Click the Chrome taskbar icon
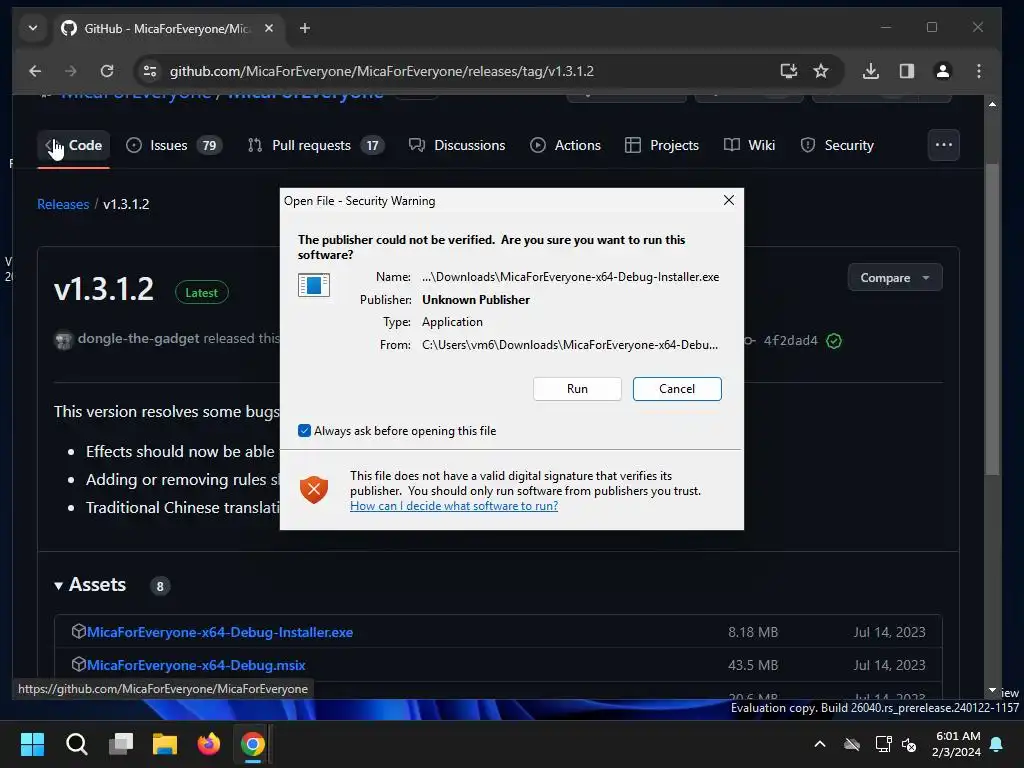Image resolution: width=1024 pixels, height=768 pixels. click(x=253, y=744)
